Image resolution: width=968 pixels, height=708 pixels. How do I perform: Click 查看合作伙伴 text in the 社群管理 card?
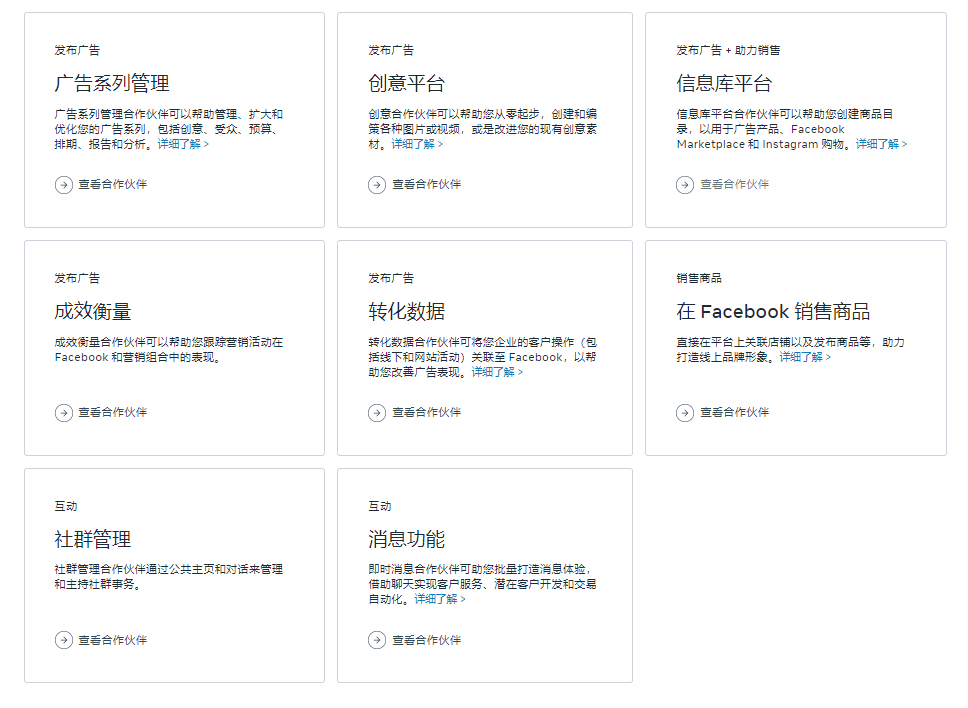coord(113,640)
